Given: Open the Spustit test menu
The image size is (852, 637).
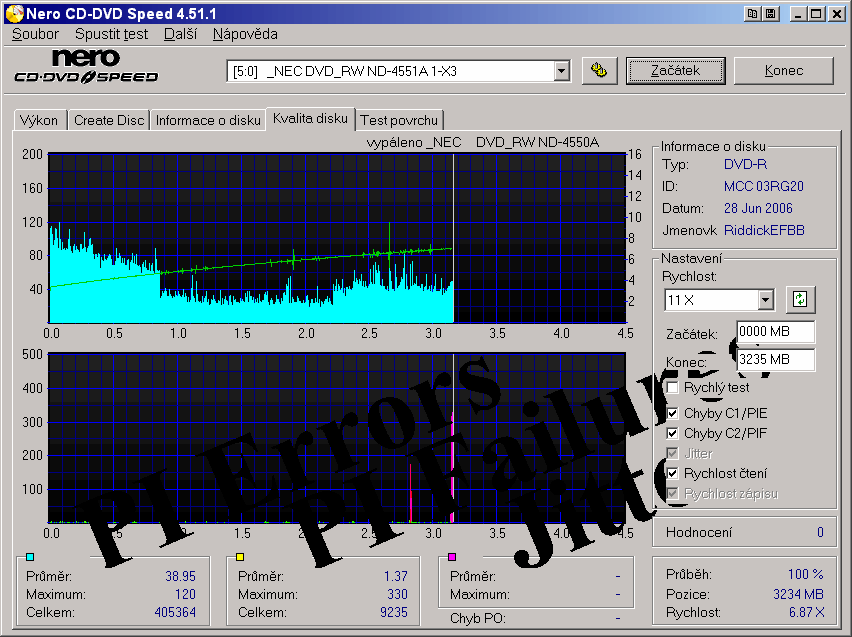Looking at the screenshot, I should pos(111,34).
